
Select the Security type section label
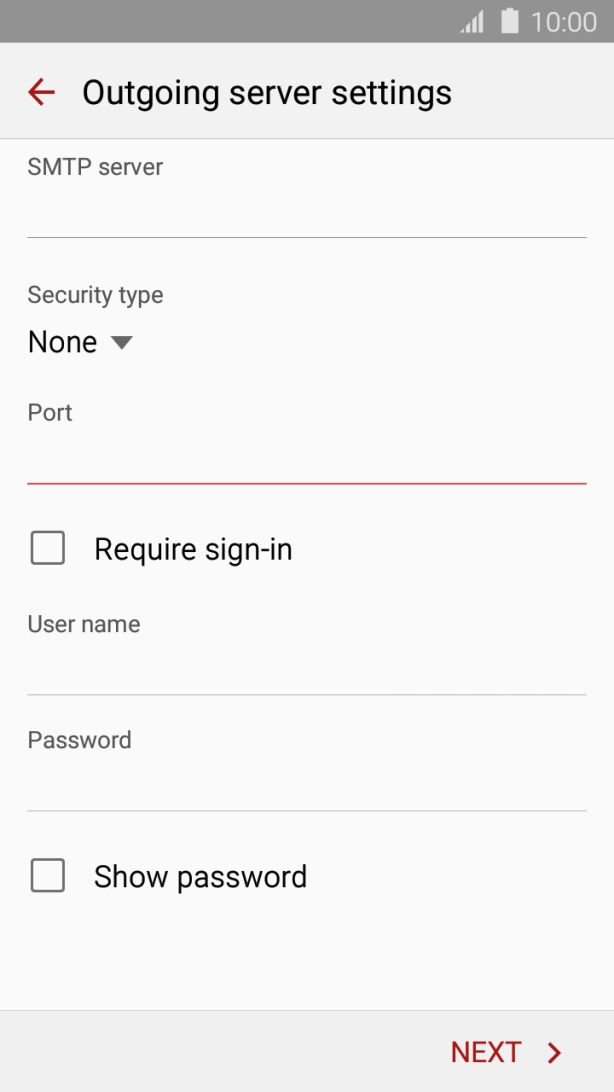[x=94, y=294]
